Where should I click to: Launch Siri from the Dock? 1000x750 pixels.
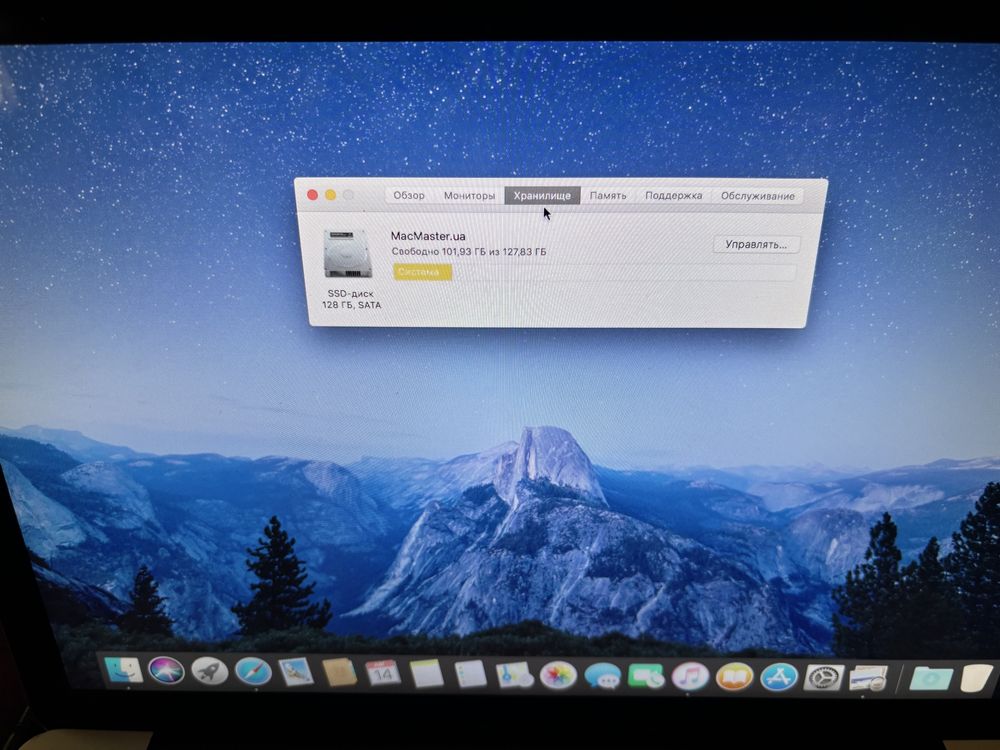166,671
